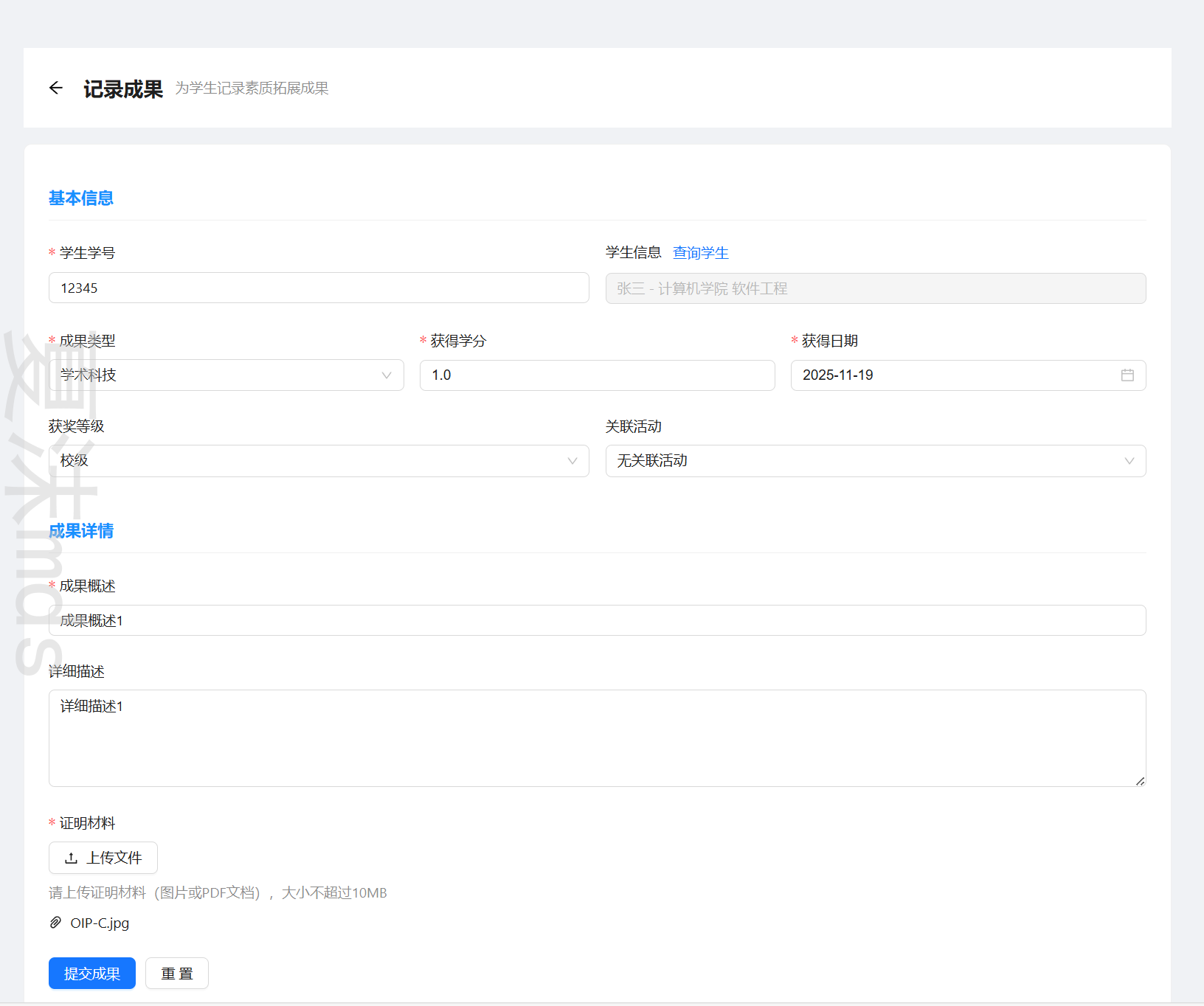Go back using the arrow icon
The height and width of the screenshot is (1006, 1204).
[x=56, y=89]
